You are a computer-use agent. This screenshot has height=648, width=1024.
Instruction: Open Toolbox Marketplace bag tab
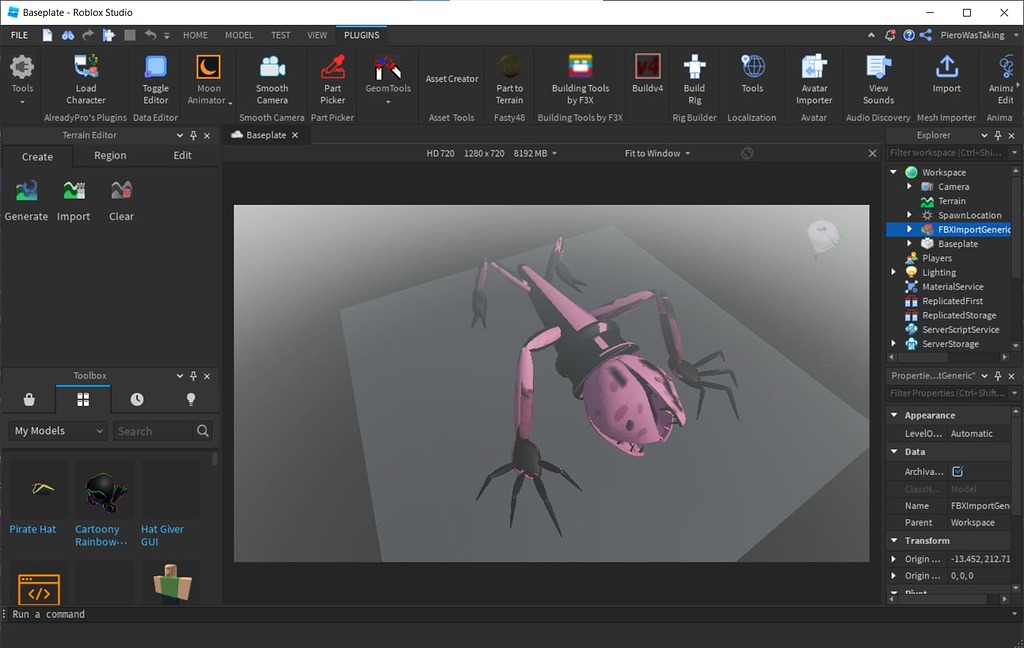click(29, 399)
